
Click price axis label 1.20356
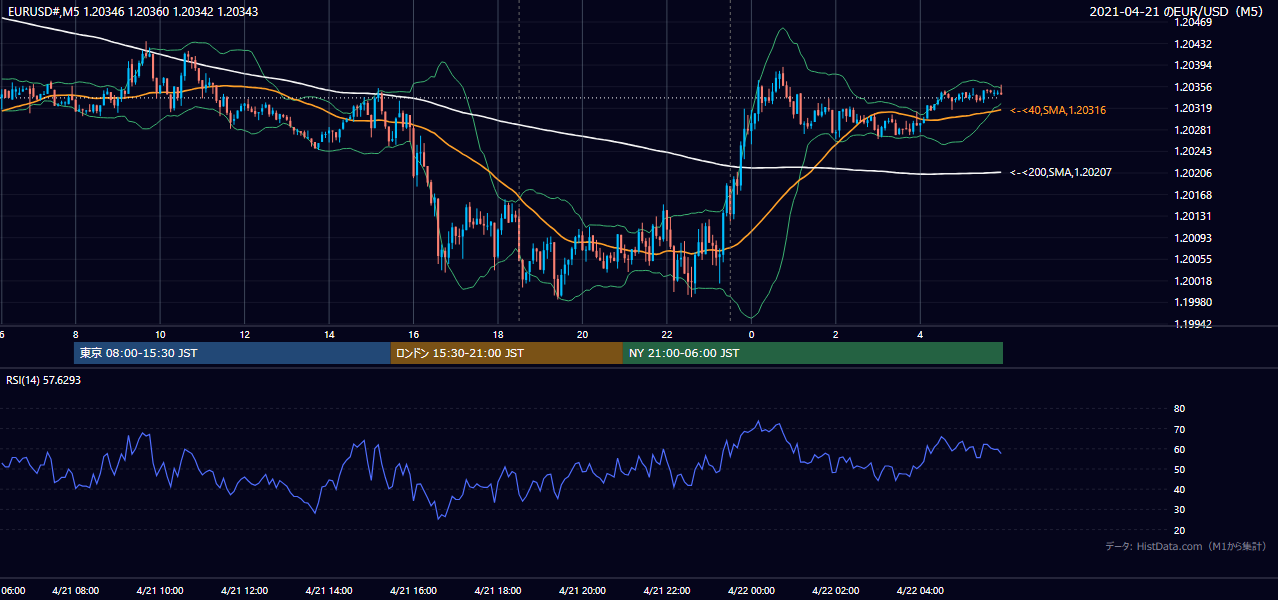tap(1192, 87)
